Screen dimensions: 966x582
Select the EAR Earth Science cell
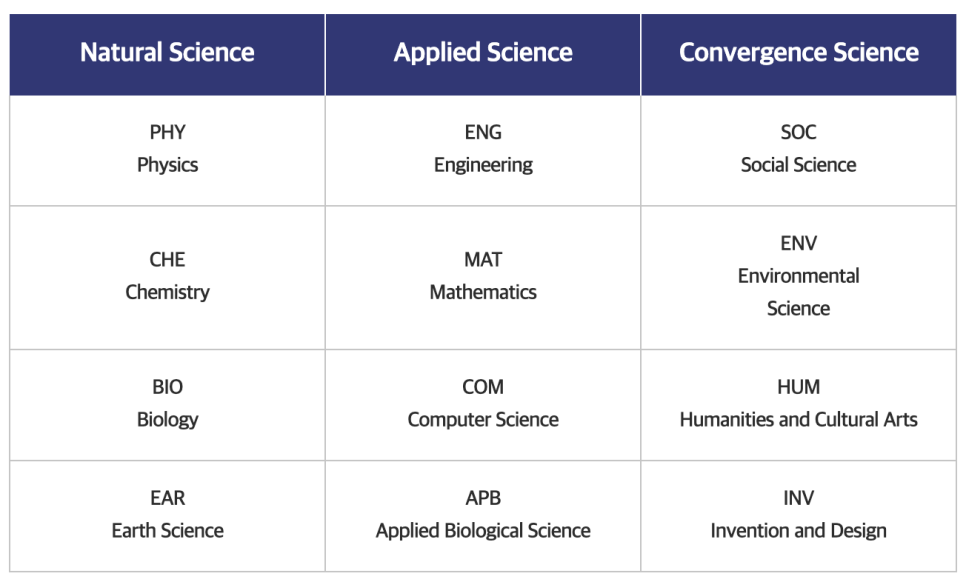[167, 516]
